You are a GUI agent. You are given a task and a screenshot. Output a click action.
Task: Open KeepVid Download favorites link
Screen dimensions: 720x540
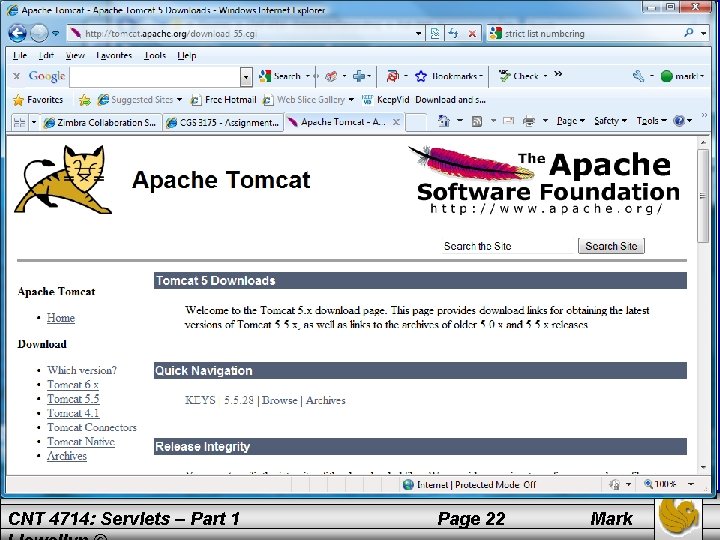(423, 100)
